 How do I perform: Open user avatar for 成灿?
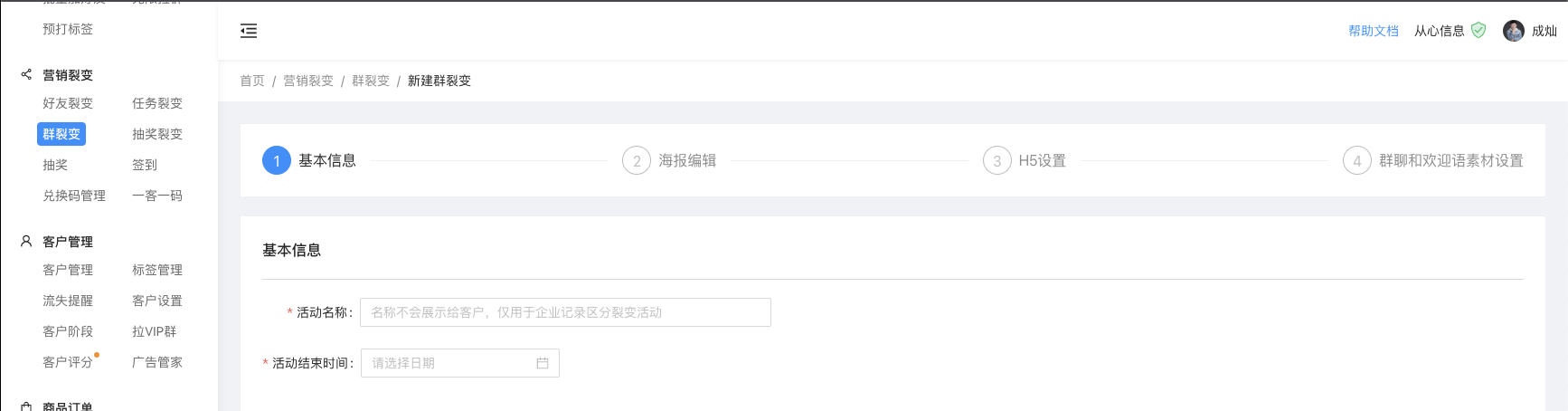1514,31
